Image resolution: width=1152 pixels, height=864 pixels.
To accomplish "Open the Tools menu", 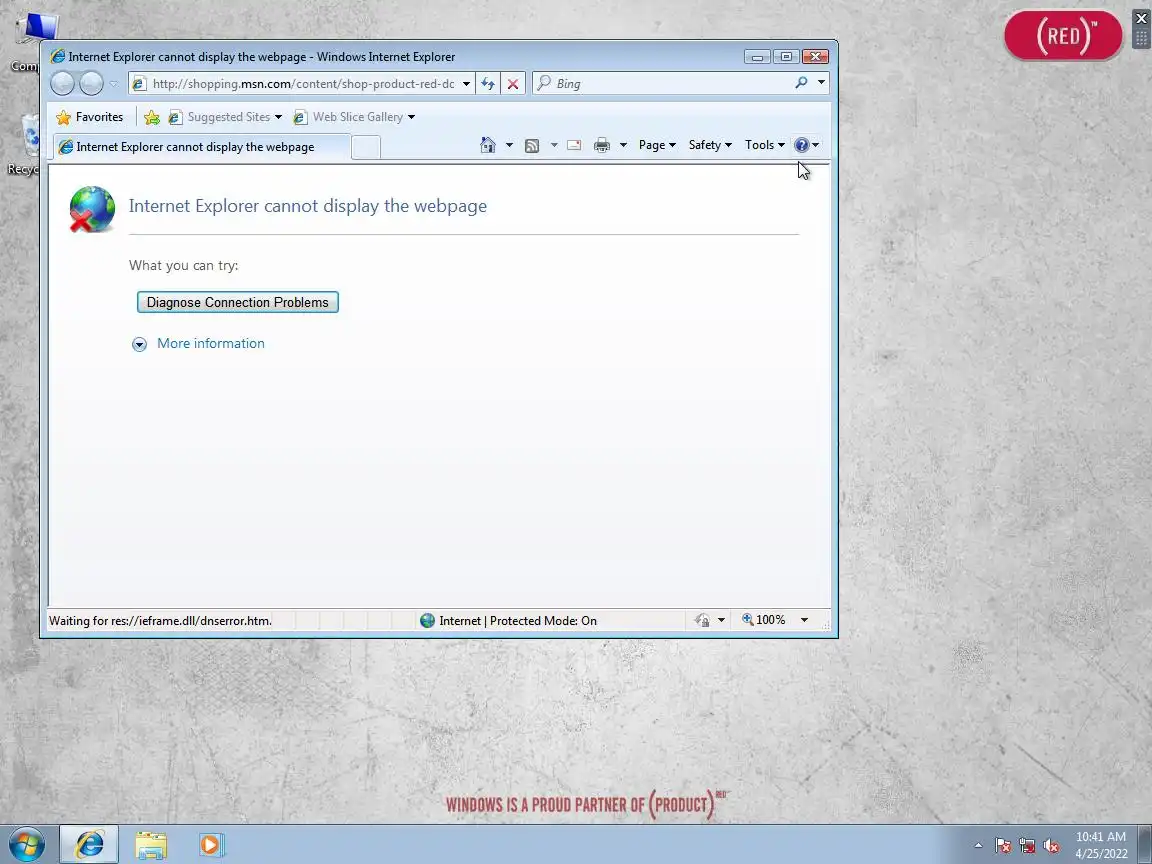I will 765,145.
